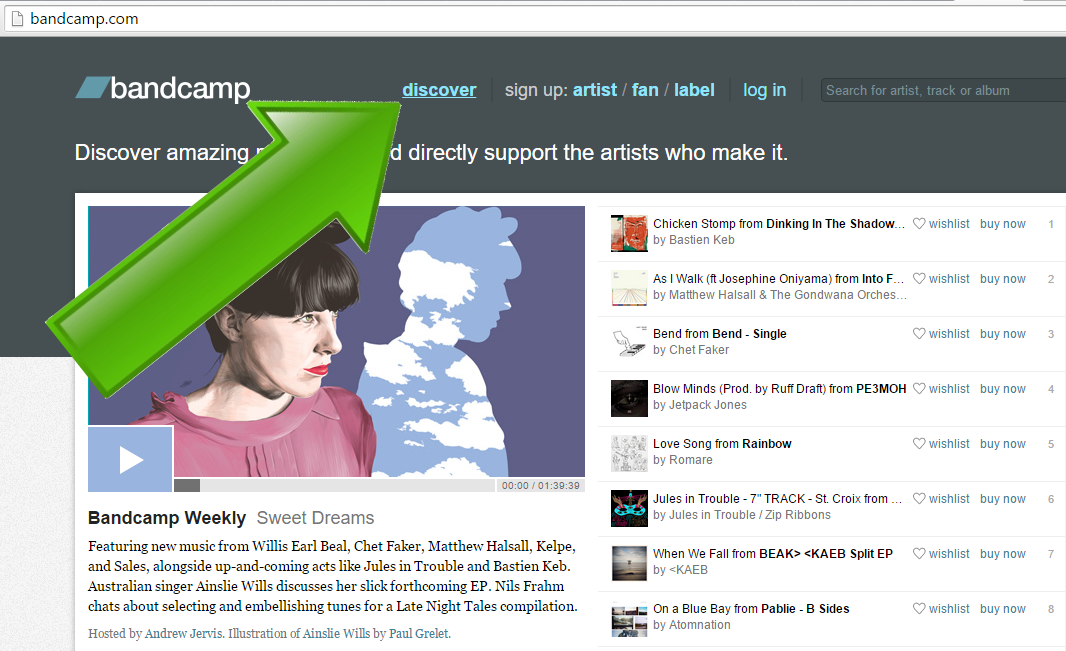The height and width of the screenshot is (651, 1066).
Task: Select Blow Minds track title
Action: (x=779, y=389)
